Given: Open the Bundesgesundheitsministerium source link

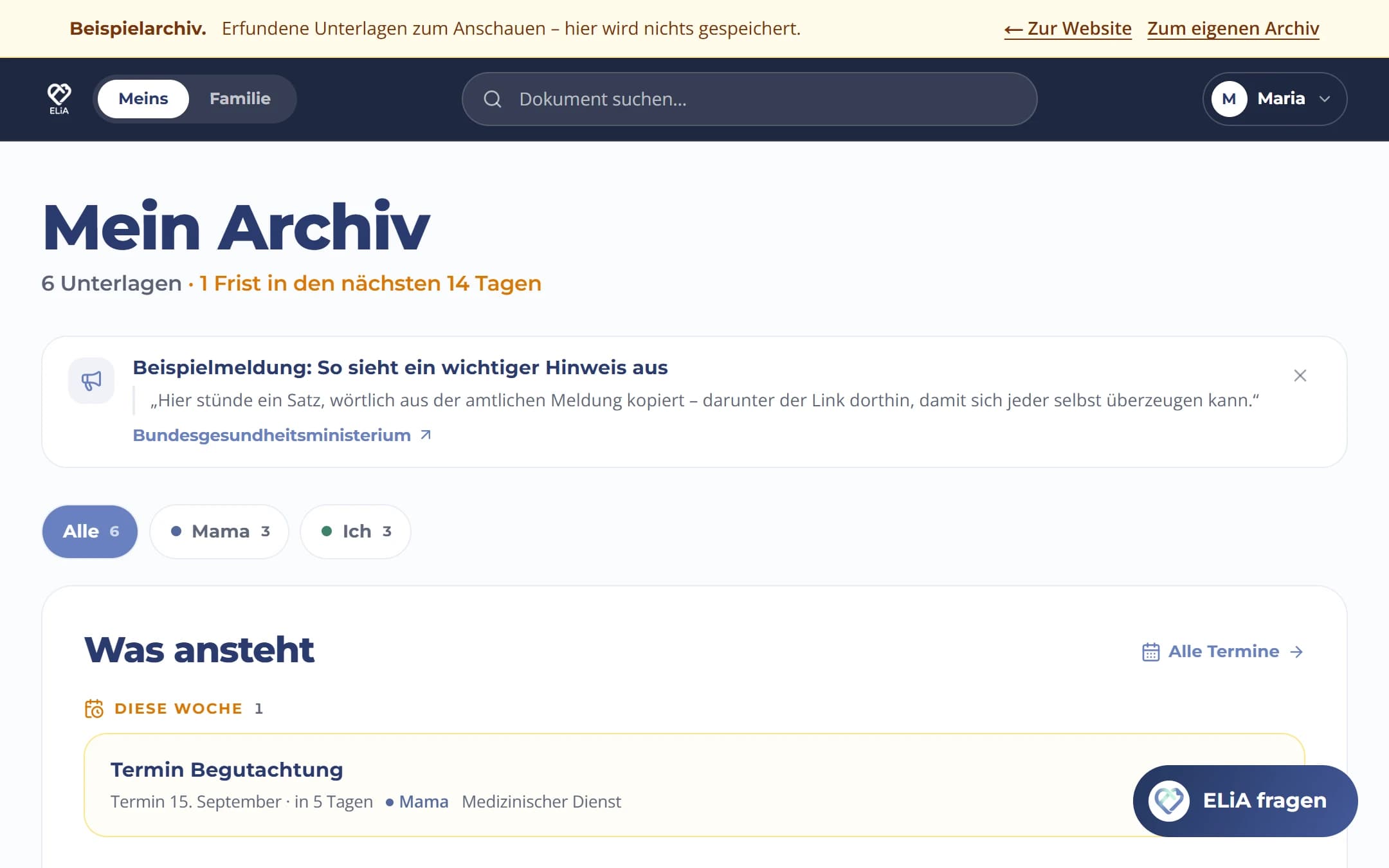Looking at the screenshot, I should [x=271, y=435].
